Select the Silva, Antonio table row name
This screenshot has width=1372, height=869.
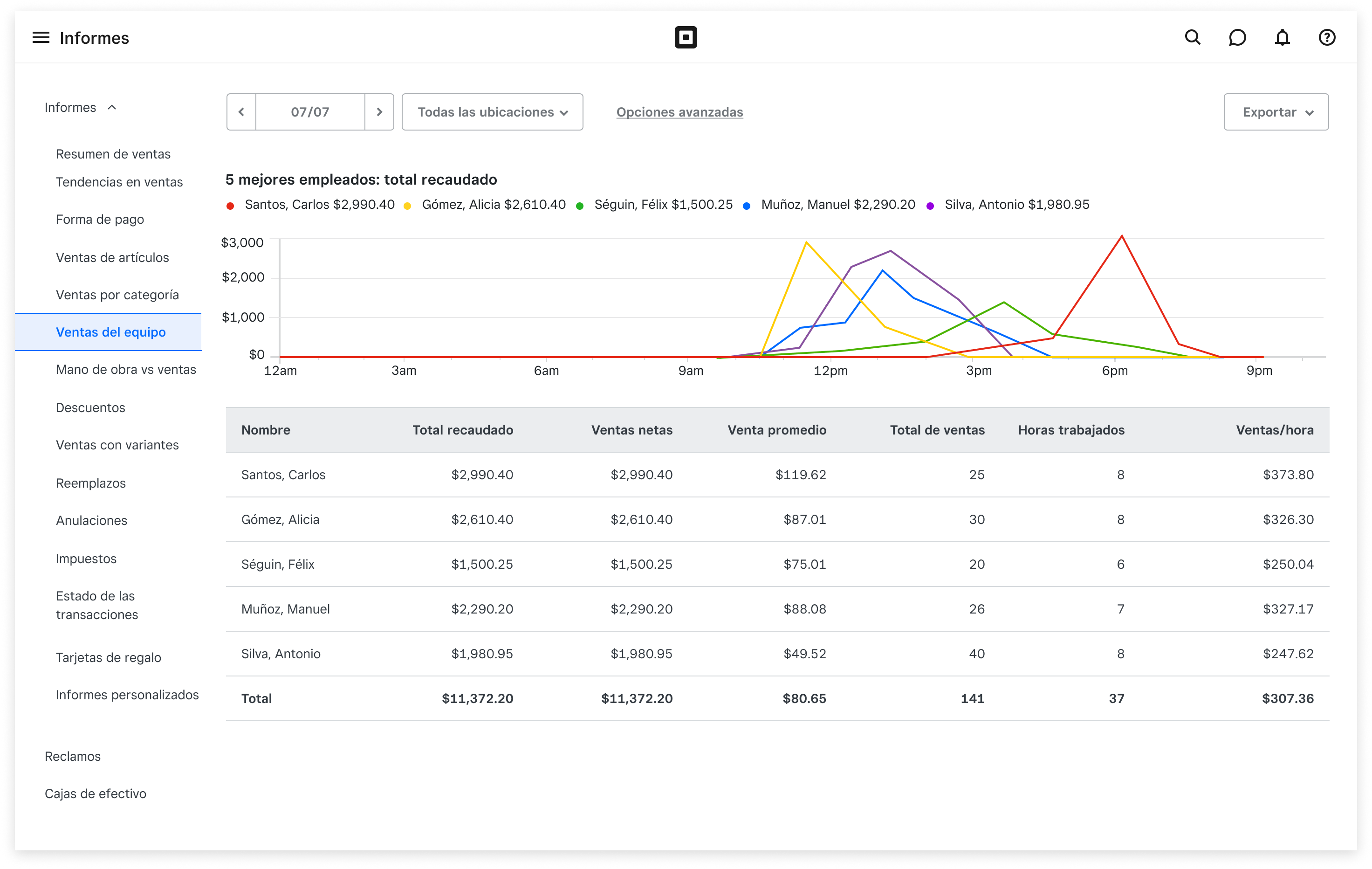281,654
